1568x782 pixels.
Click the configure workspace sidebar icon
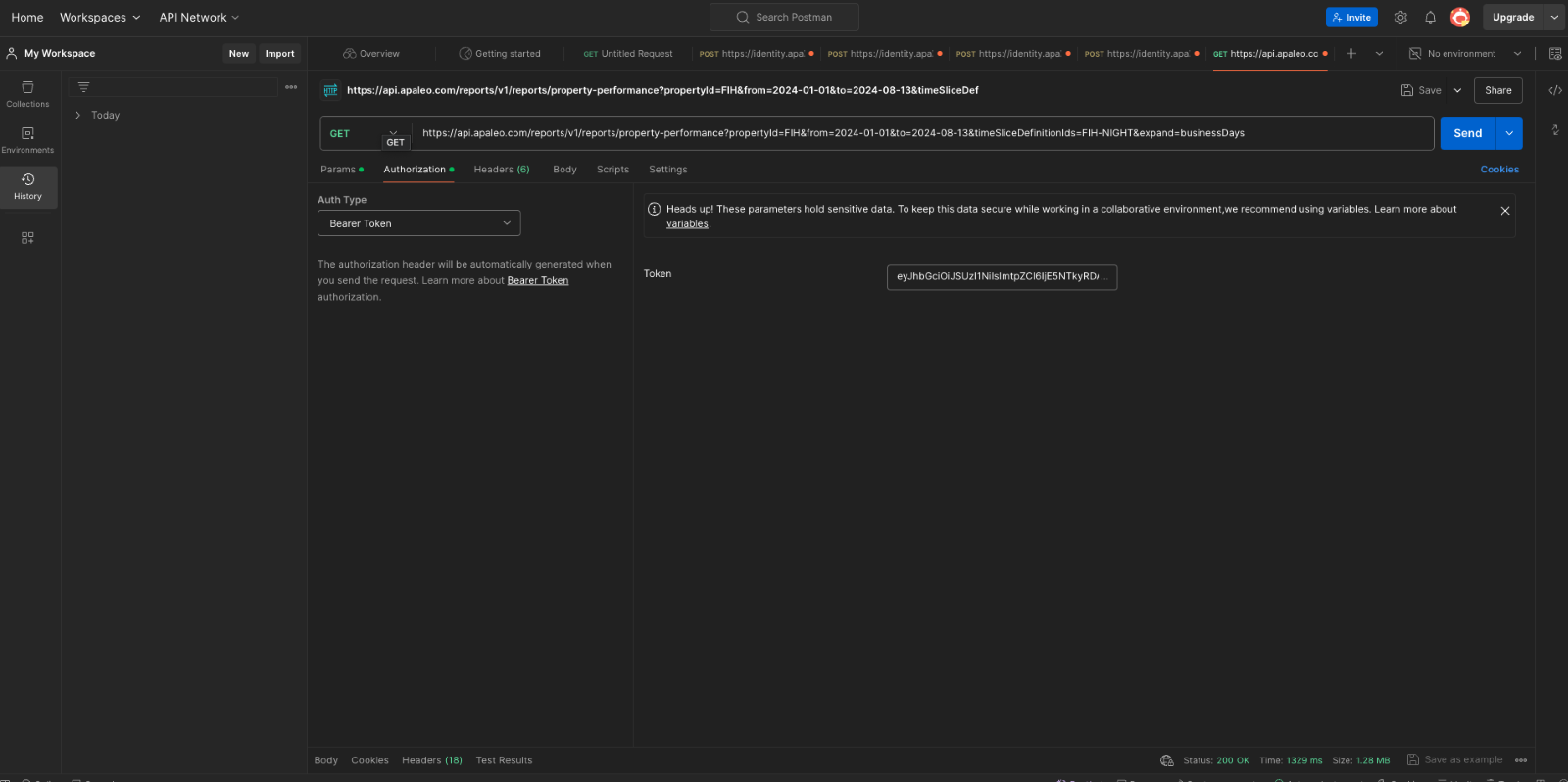(27, 237)
